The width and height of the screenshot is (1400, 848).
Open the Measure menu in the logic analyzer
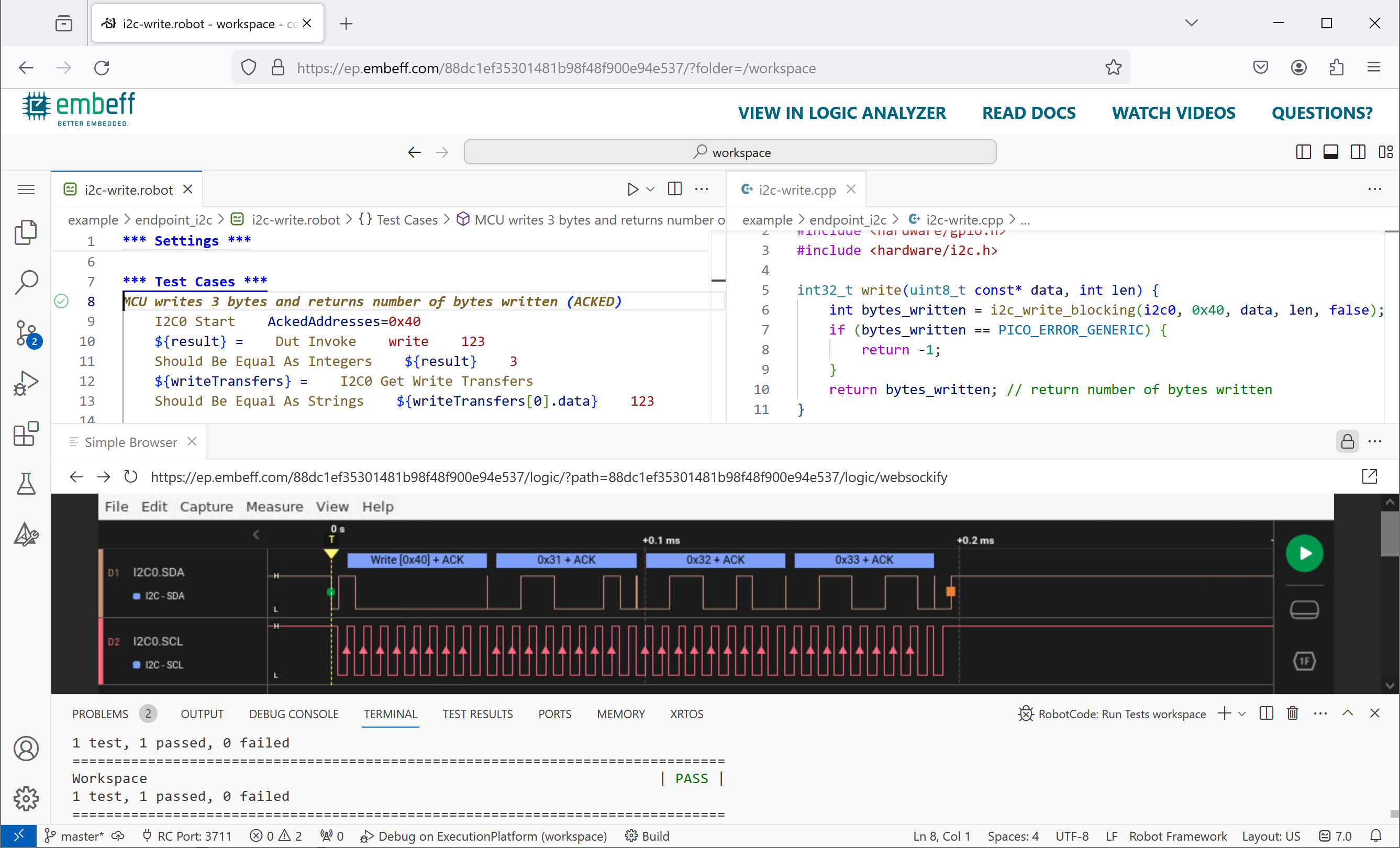[x=274, y=506]
